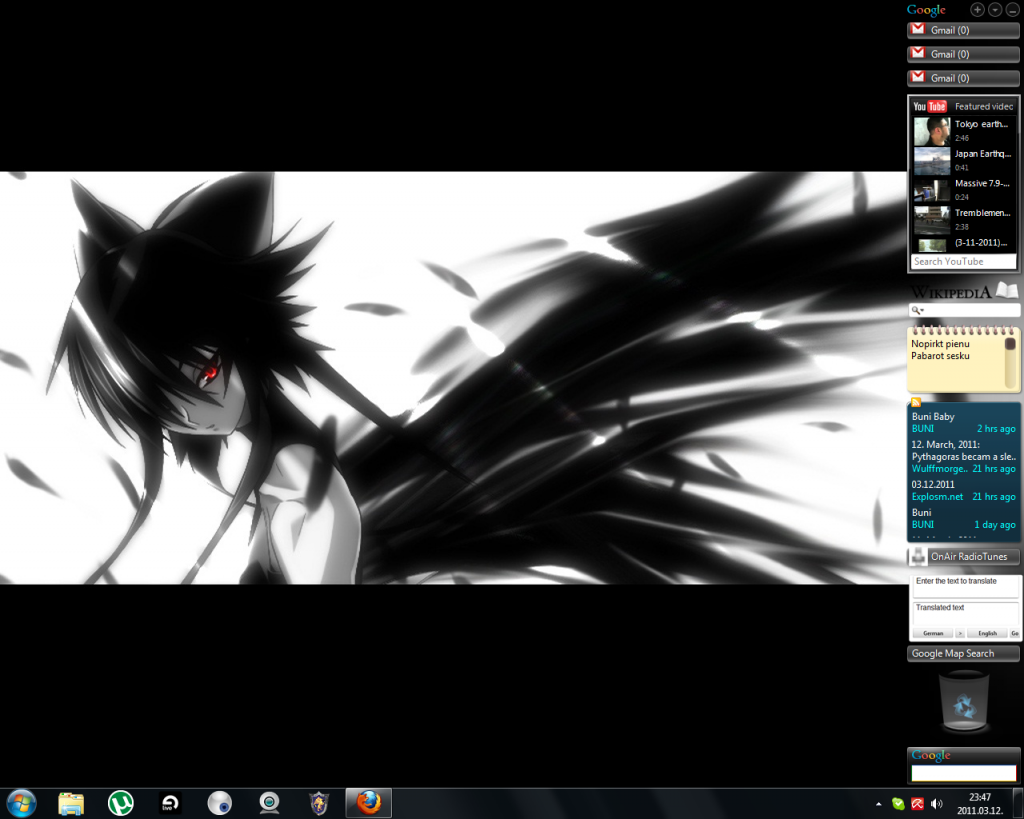
Task: Expand the OnAir RadioTunes gadget title
Action: point(969,556)
